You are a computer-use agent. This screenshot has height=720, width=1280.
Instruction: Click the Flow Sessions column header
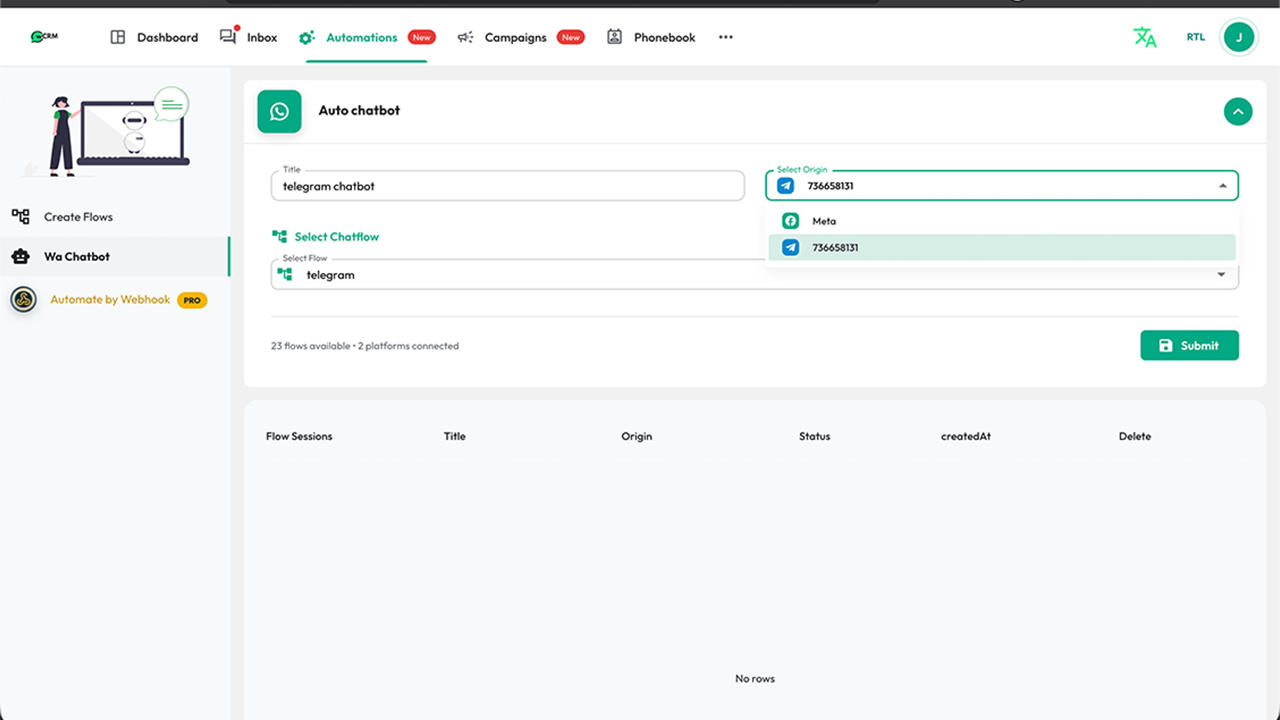click(299, 436)
